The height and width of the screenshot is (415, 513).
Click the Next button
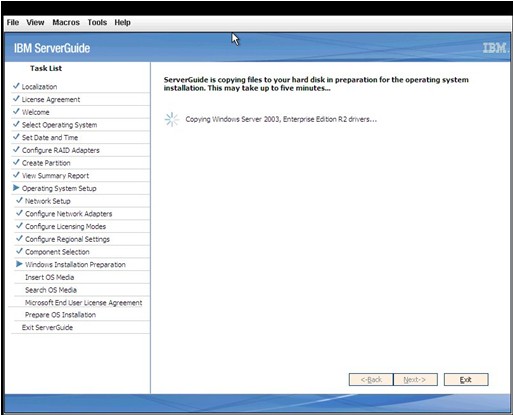pos(415,379)
